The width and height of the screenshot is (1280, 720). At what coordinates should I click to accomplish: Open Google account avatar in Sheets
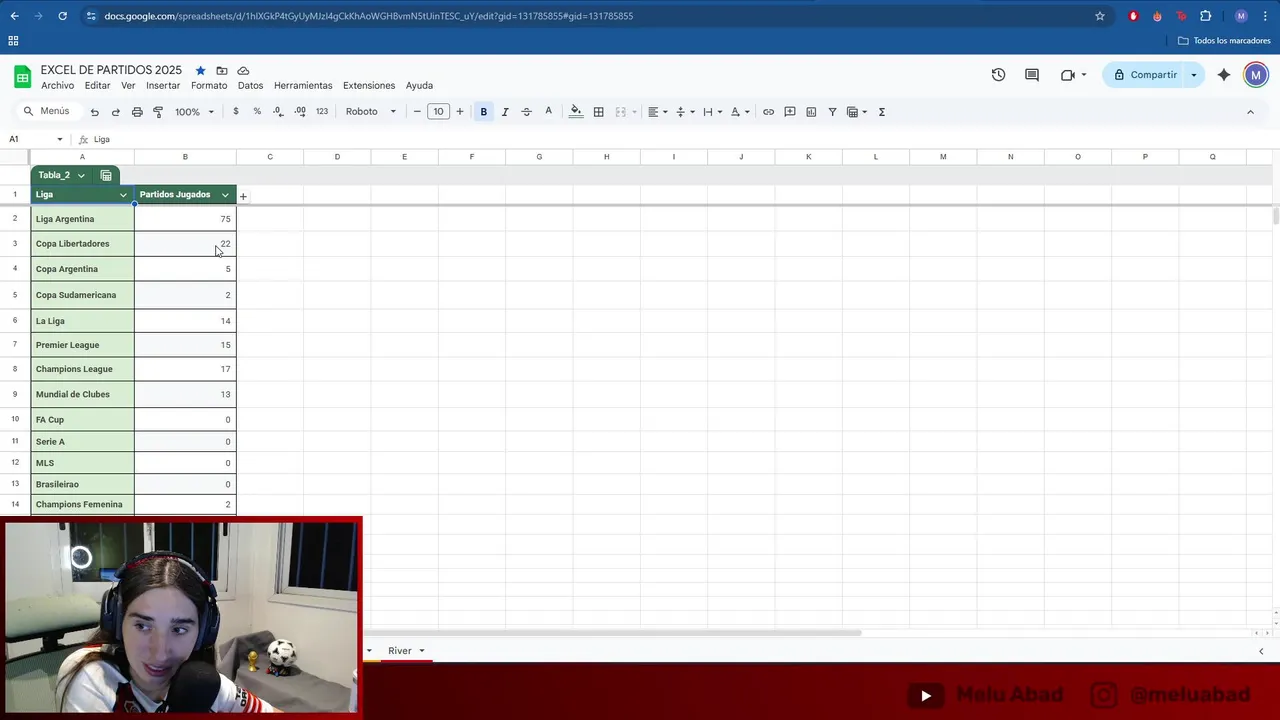(1256, 75)
